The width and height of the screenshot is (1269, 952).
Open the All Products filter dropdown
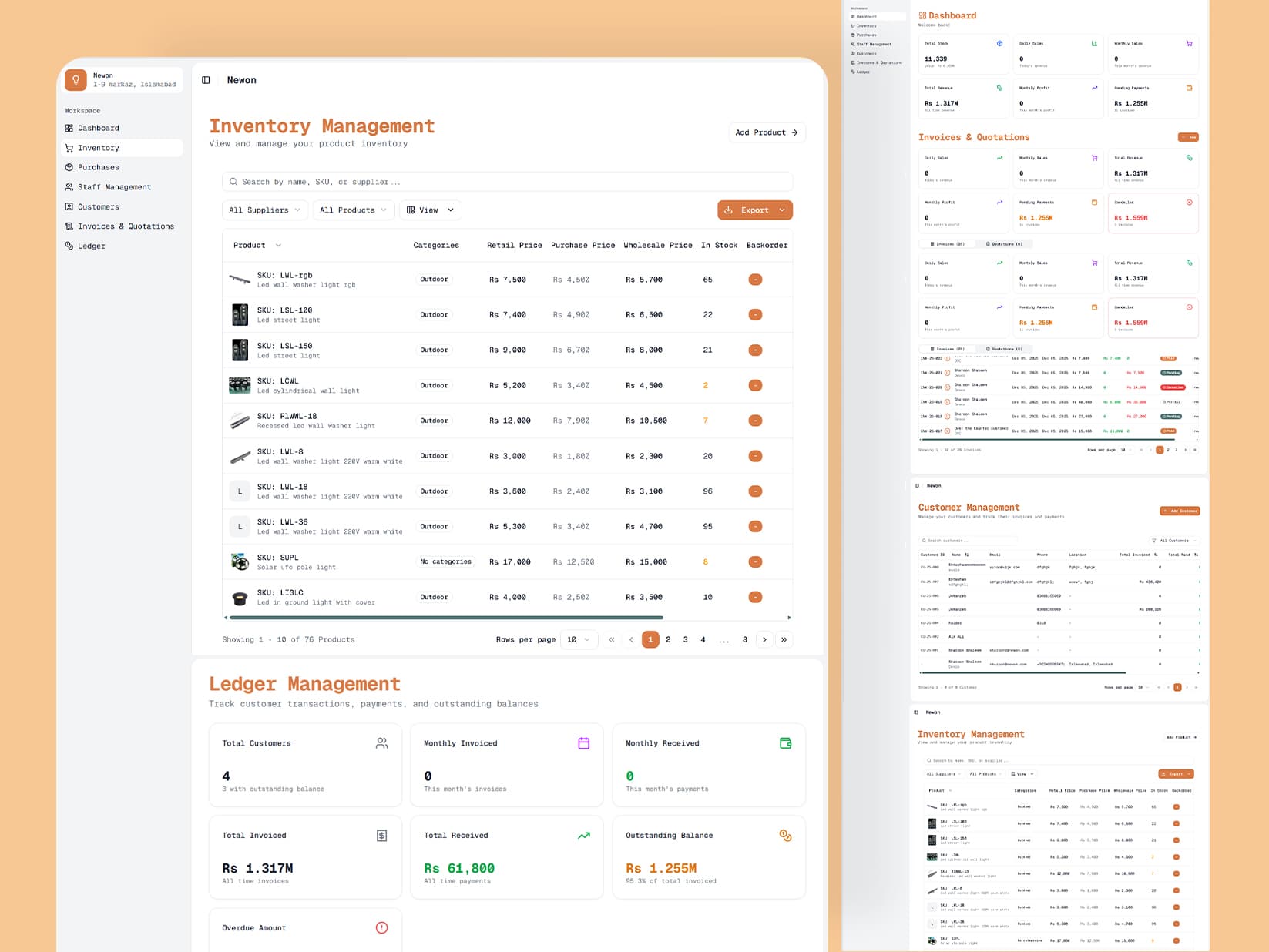pyautogui.click(x=353, y=210)
